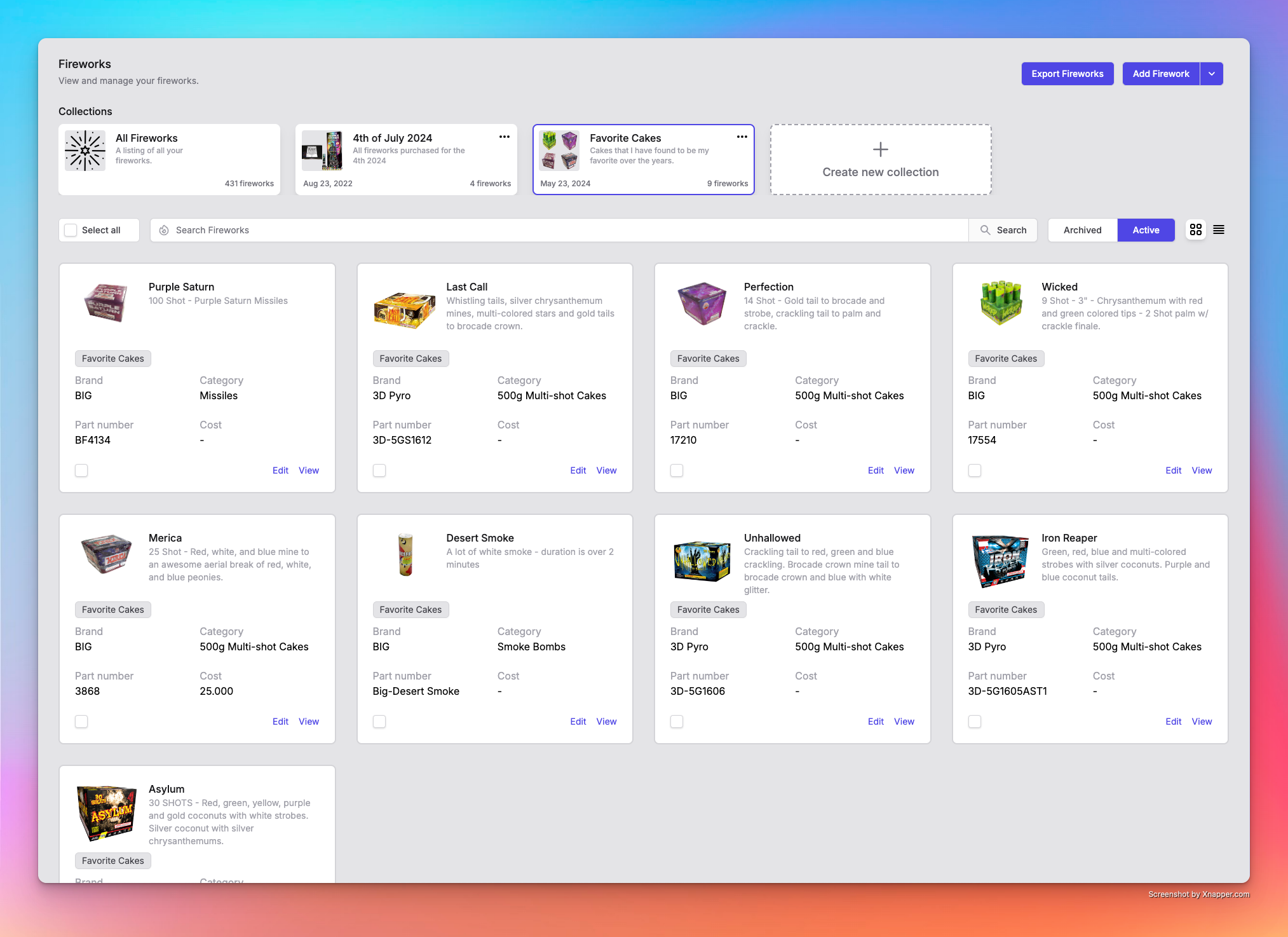
Task: Focus the Search Fireworks input field
Action: coord(559,230)
